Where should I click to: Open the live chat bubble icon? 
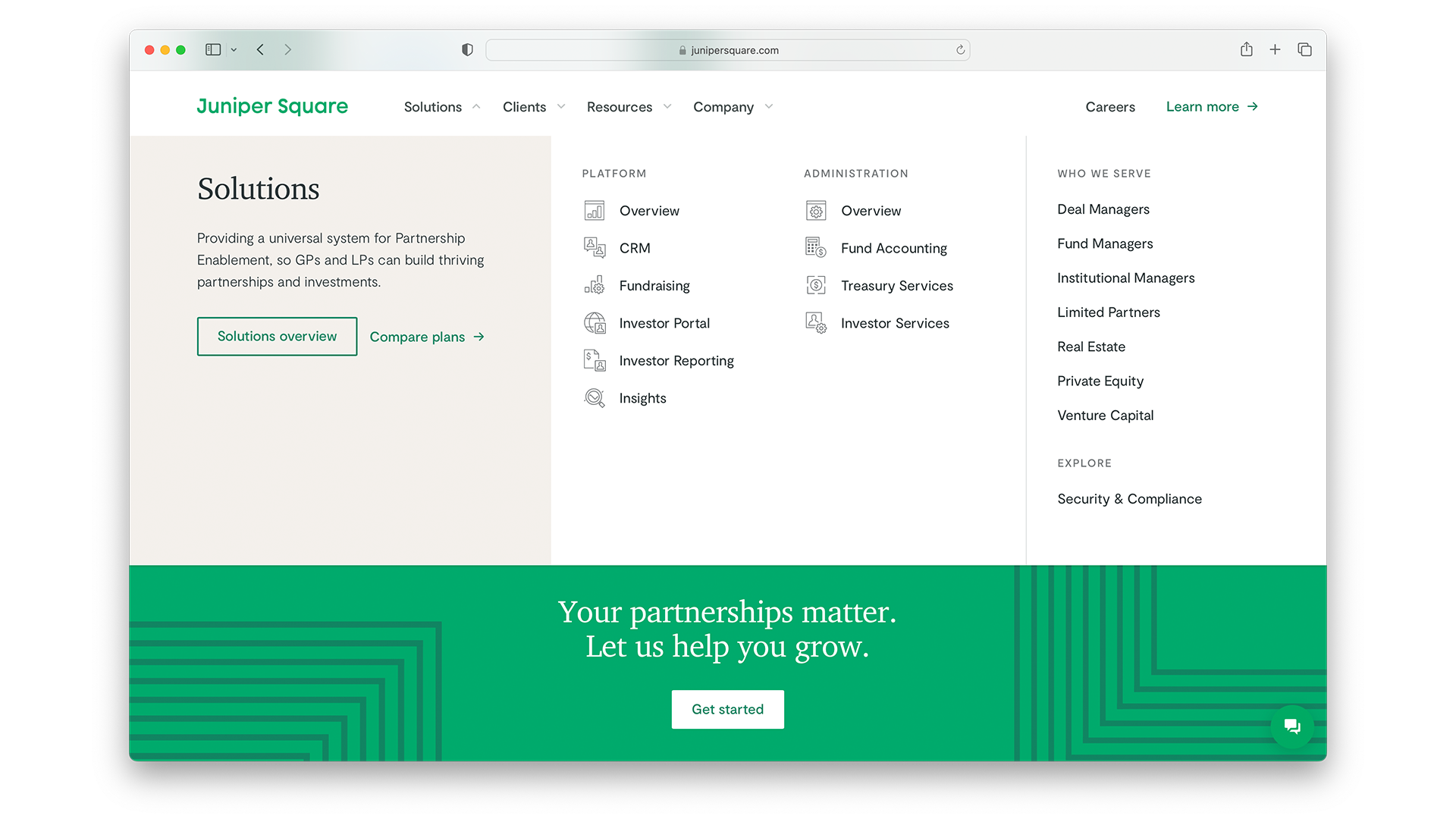pos(1291,726)
